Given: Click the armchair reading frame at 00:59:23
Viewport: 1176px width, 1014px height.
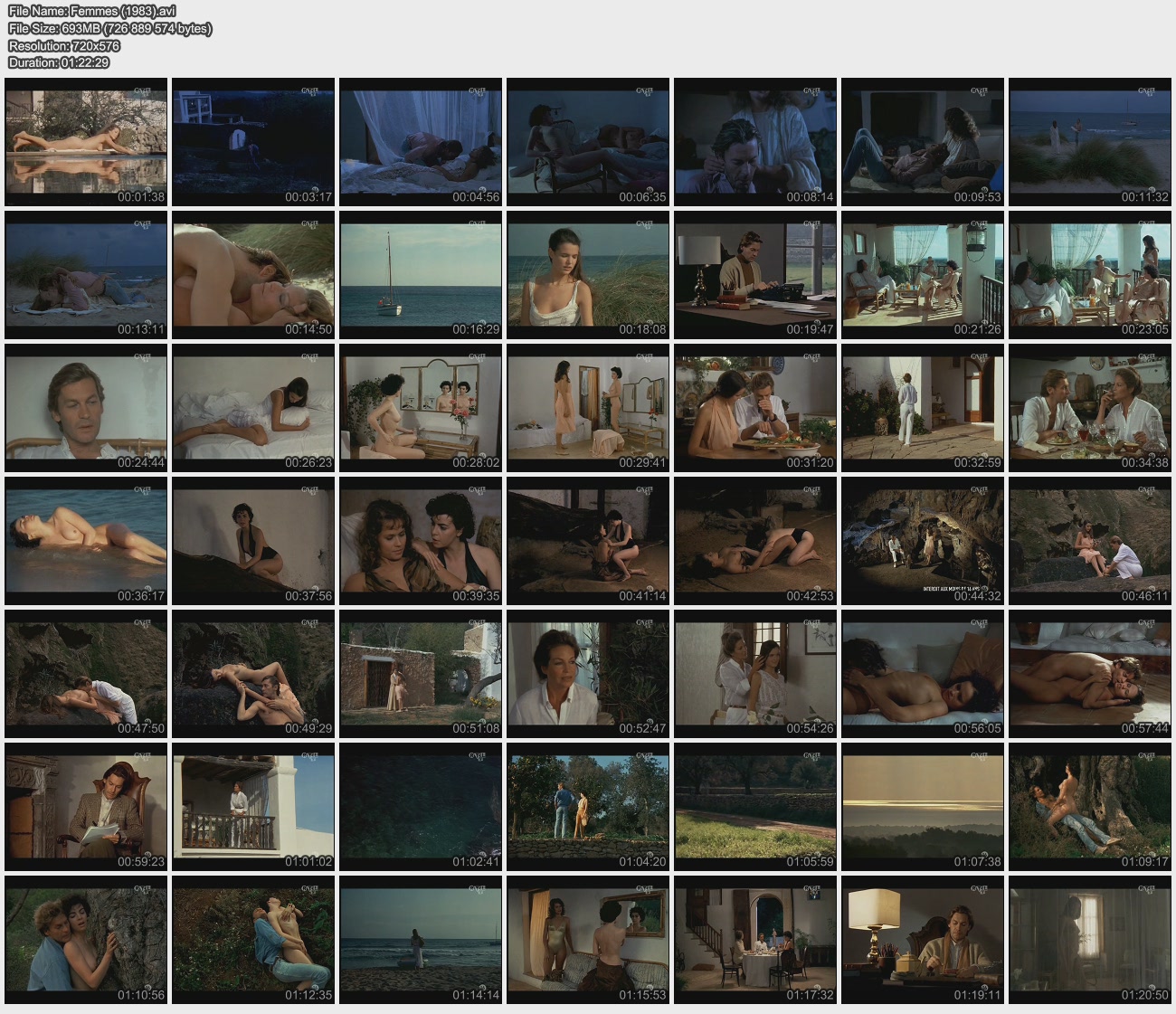Looking at the screenshot, I should tap(86, 807).
